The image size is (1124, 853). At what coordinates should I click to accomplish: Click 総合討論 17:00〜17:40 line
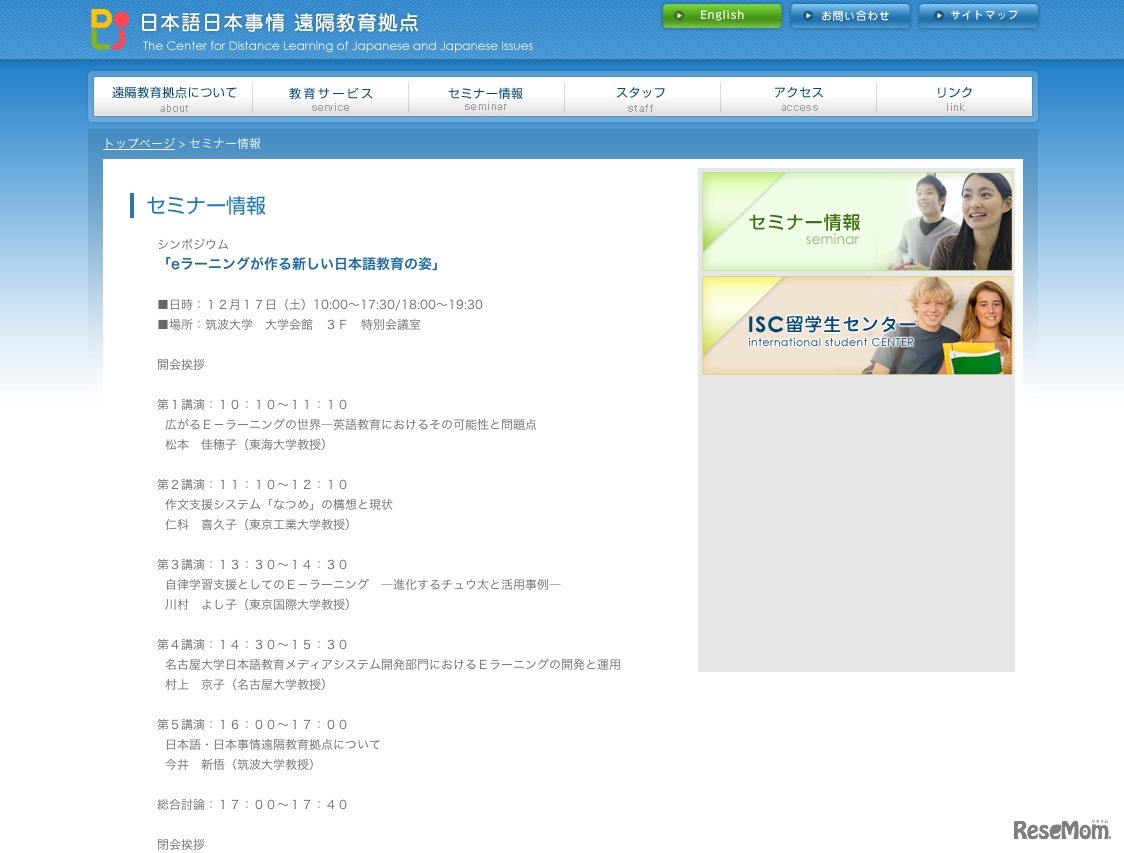click(x=252, y=805)
